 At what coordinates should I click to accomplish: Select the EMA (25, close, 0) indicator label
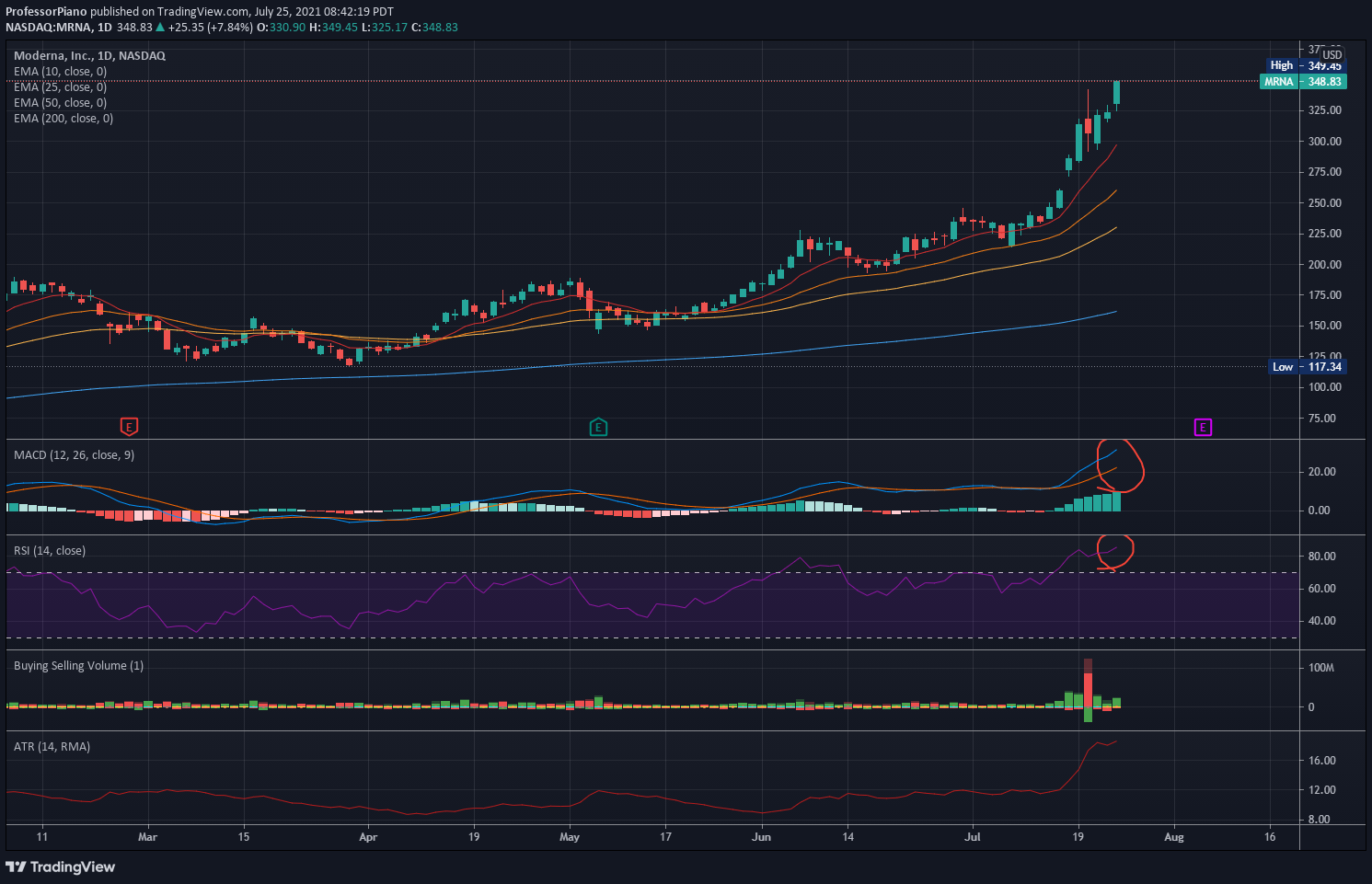coord(60,86)
